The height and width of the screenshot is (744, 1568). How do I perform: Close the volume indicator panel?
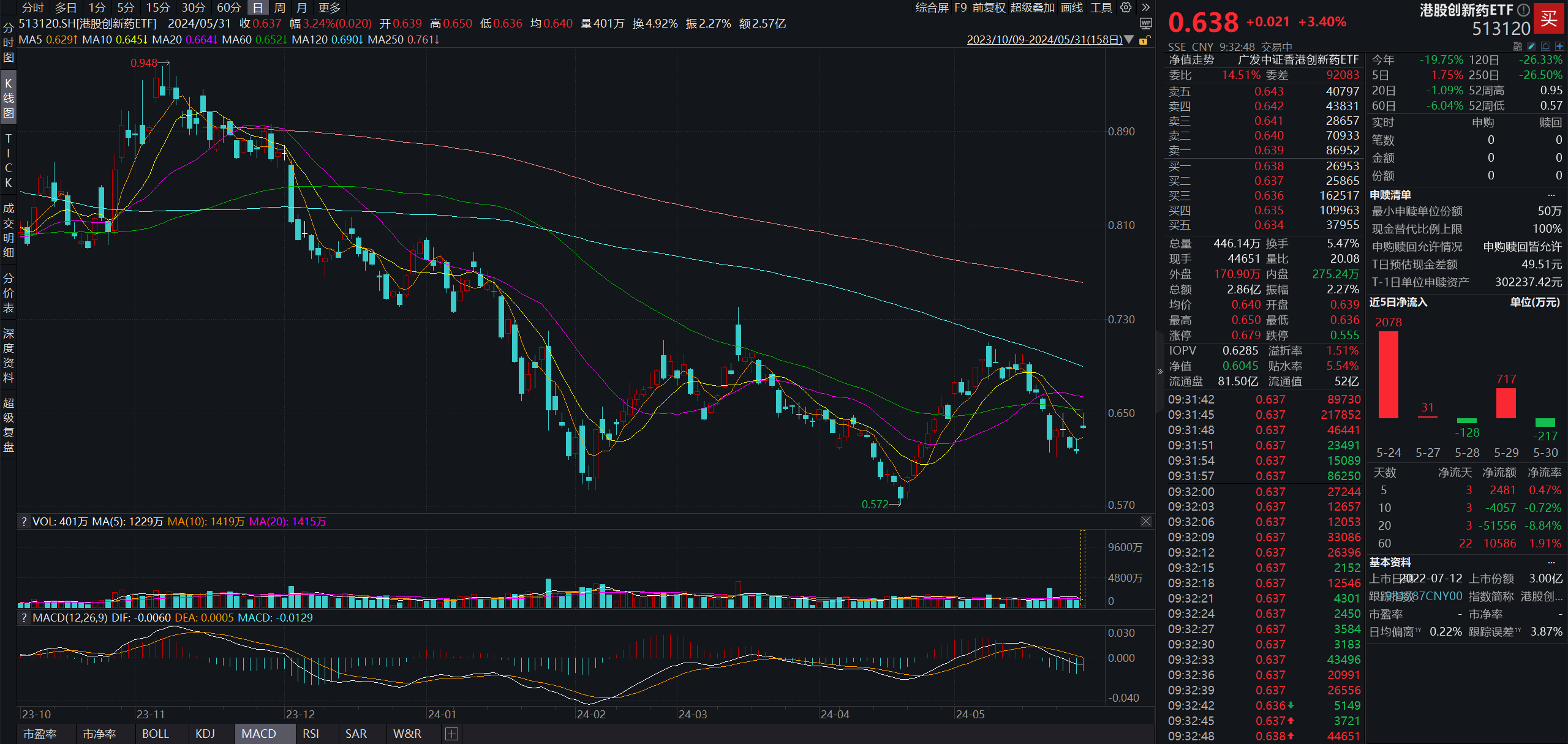1145,521
